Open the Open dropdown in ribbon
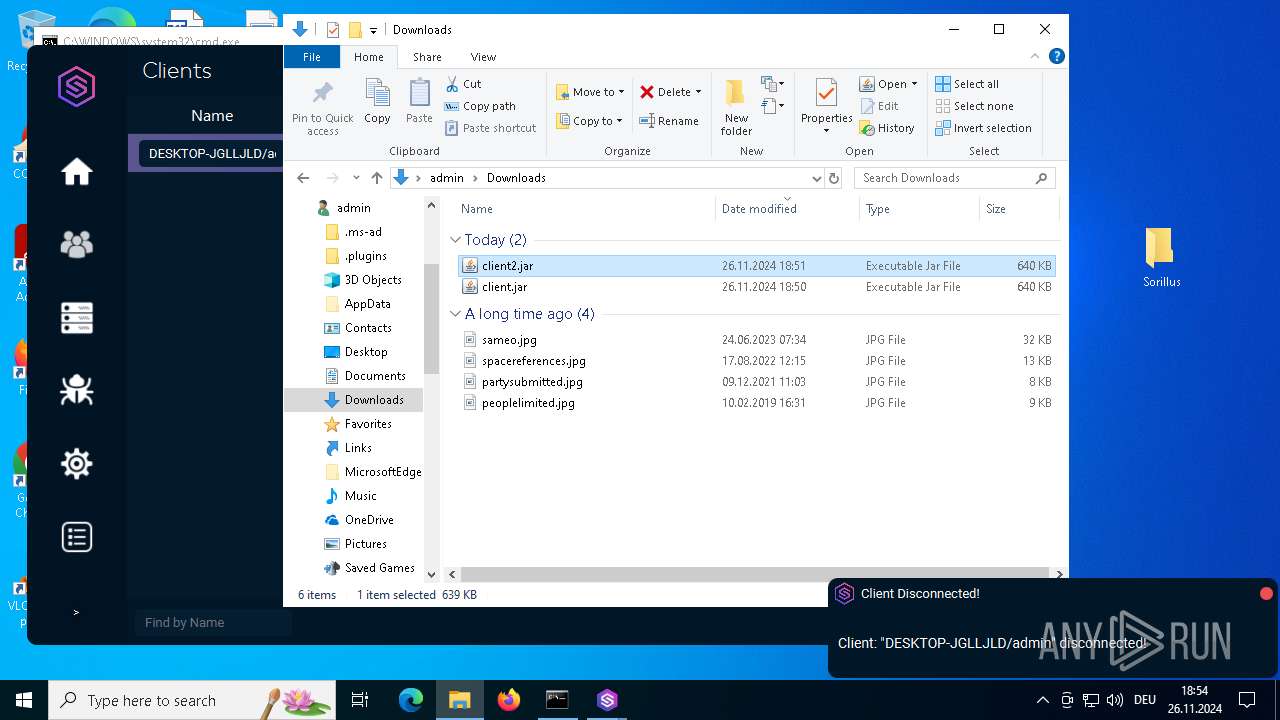Viewport: 1280px width, 720px height. point(889,84)
